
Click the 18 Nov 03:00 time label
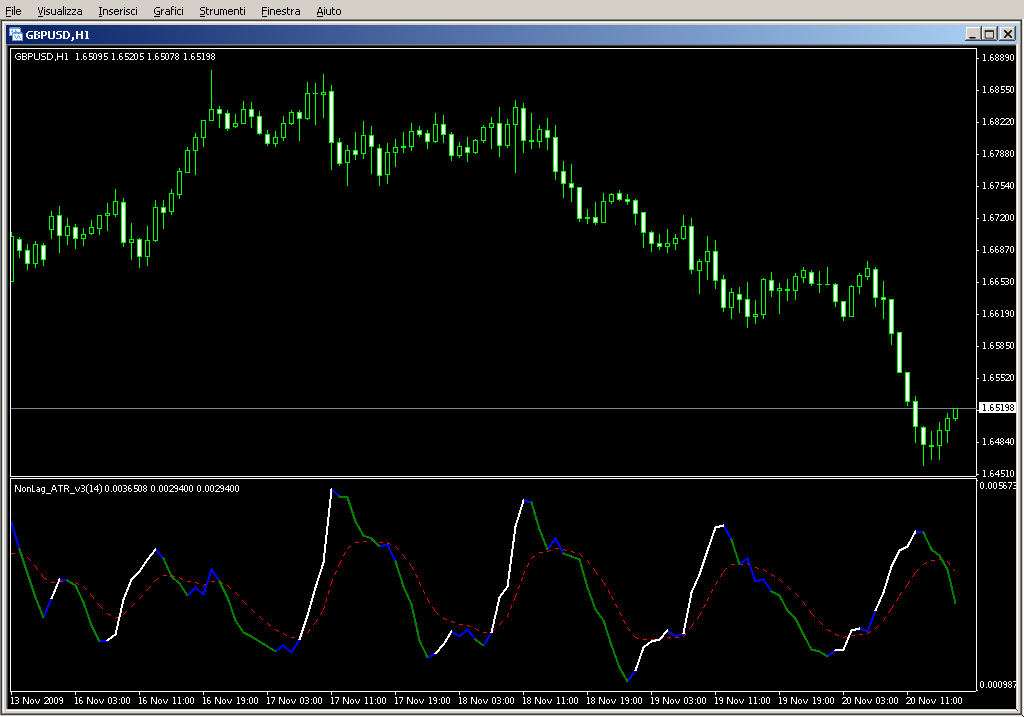click(x=486, y=701)
